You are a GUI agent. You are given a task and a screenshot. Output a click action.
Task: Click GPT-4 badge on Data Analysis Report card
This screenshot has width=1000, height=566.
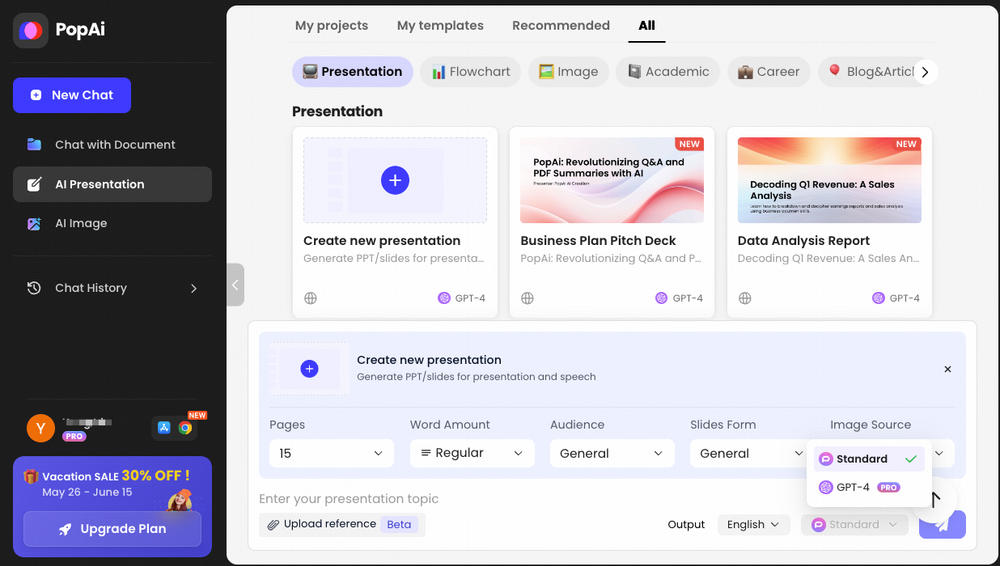(896, 298)
